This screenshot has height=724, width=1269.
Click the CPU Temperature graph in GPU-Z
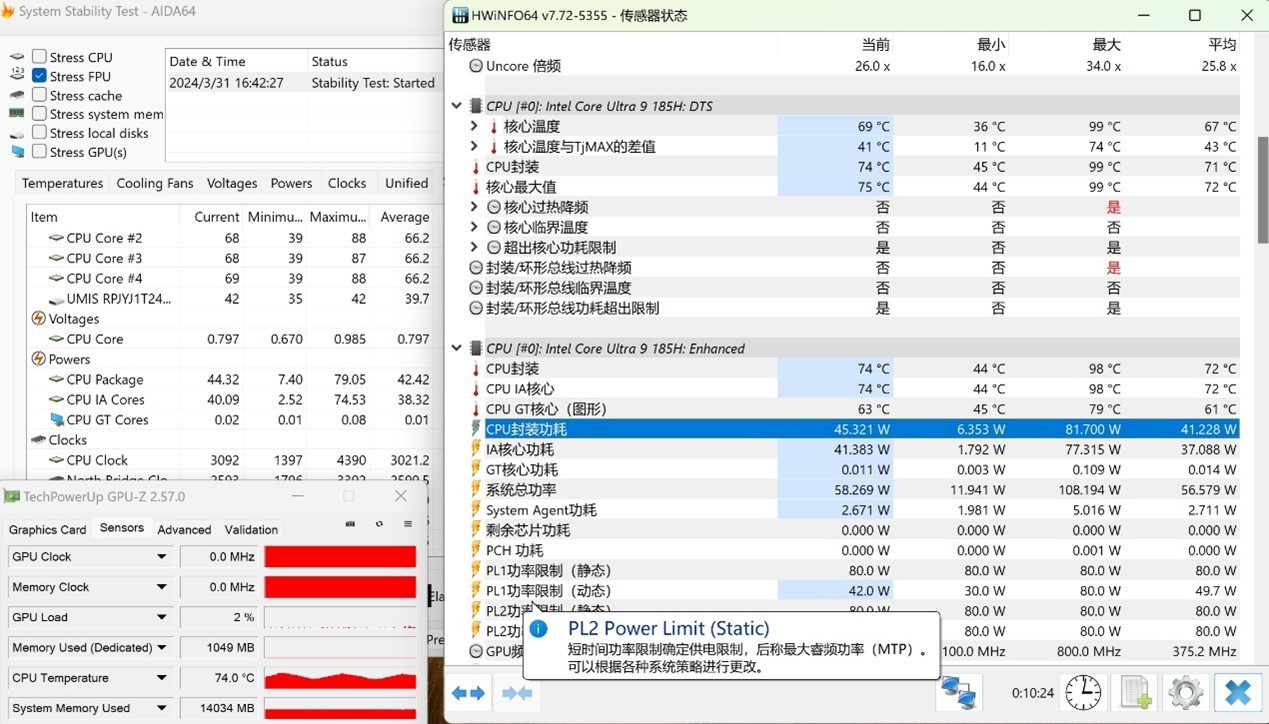tap(340, 678)
